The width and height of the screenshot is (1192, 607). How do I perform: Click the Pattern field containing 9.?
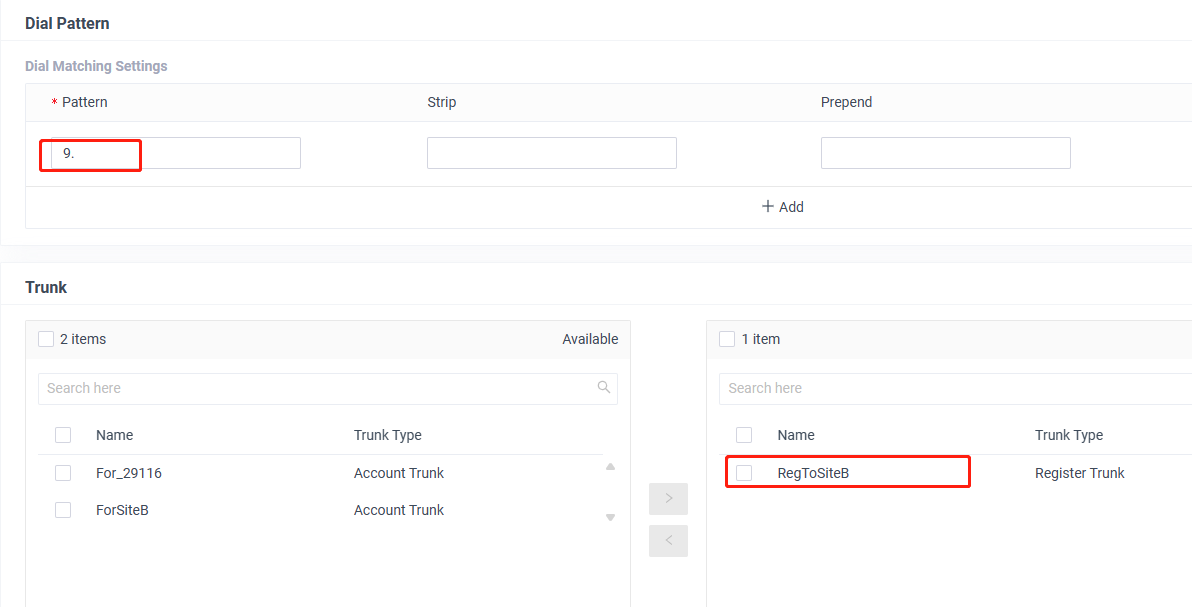175,153
